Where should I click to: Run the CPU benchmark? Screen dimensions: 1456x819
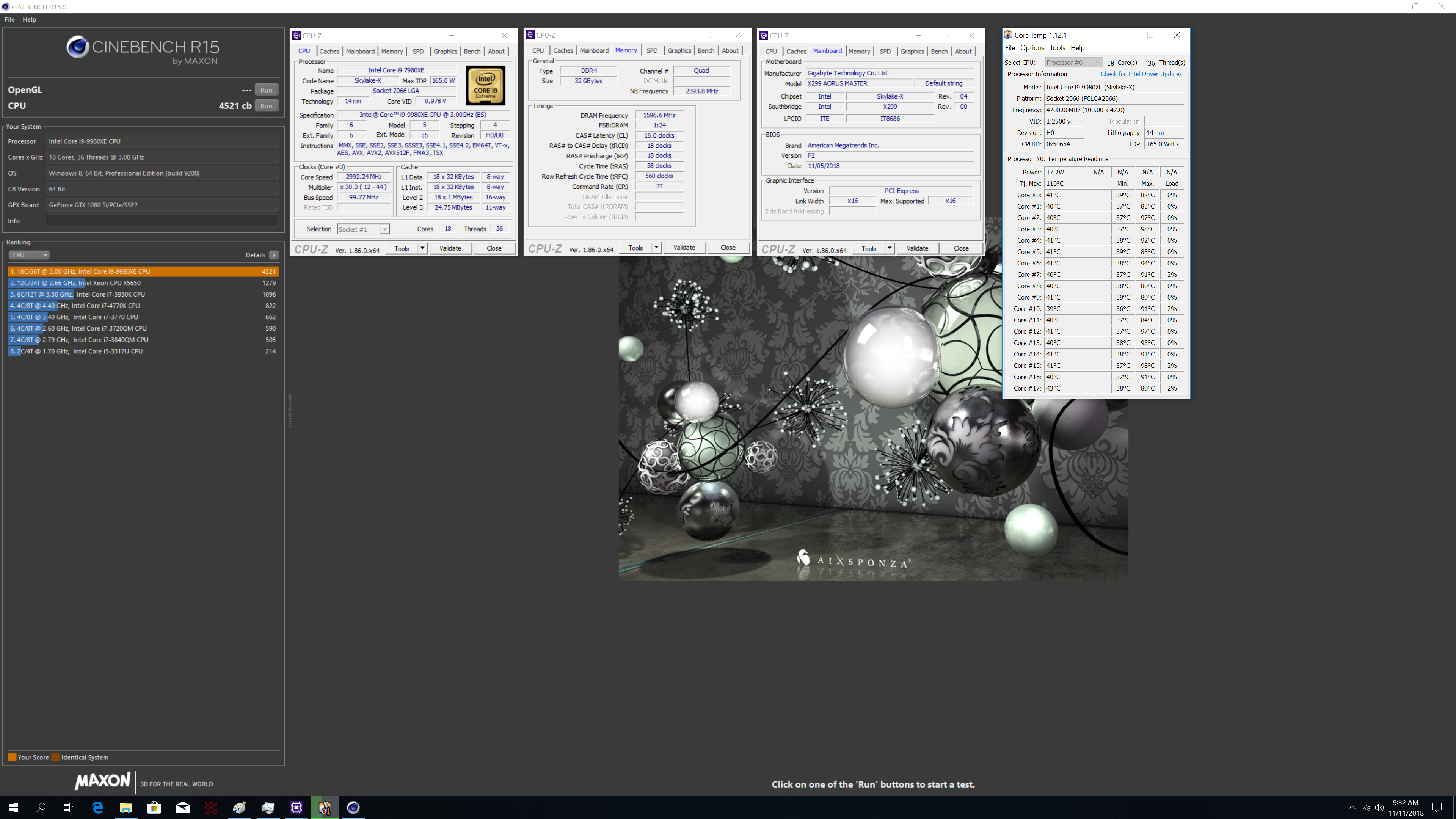pos(266,106)
